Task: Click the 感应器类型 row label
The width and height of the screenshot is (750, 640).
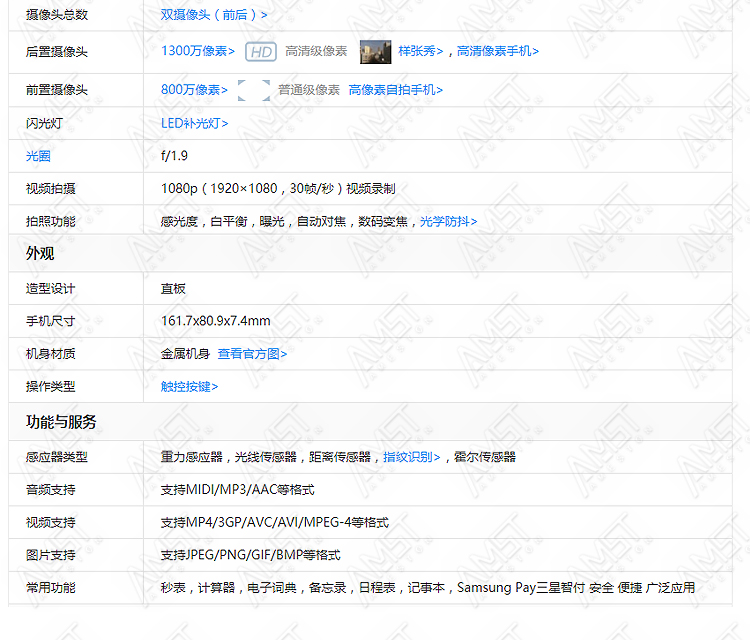Action: click(57, 457)
